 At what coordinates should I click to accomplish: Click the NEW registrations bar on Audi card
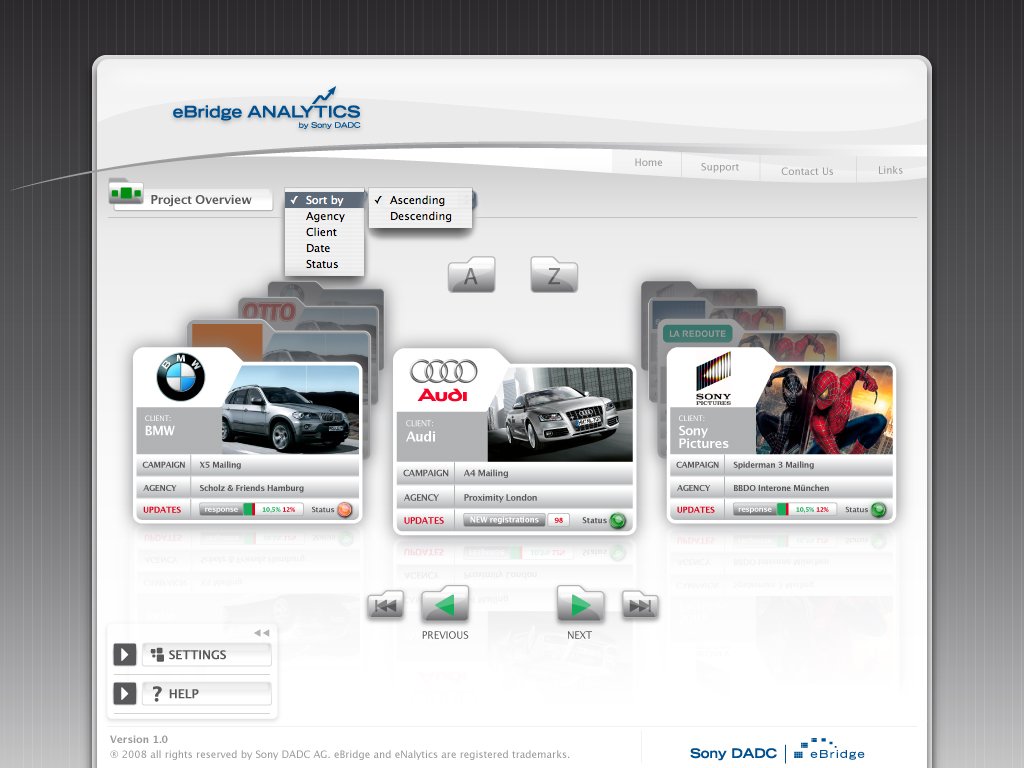504,520
